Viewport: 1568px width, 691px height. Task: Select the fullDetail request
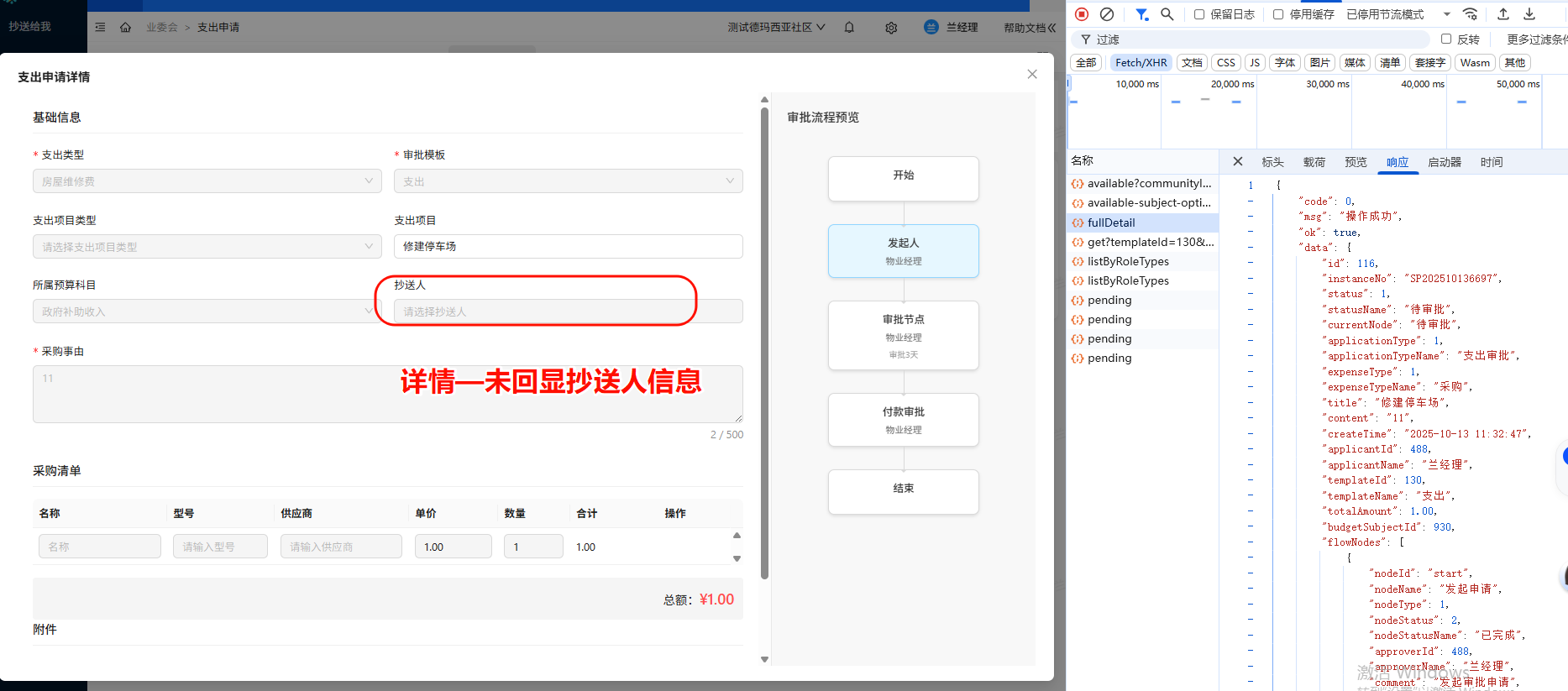pyautogui.click(x=1143, y=222)
